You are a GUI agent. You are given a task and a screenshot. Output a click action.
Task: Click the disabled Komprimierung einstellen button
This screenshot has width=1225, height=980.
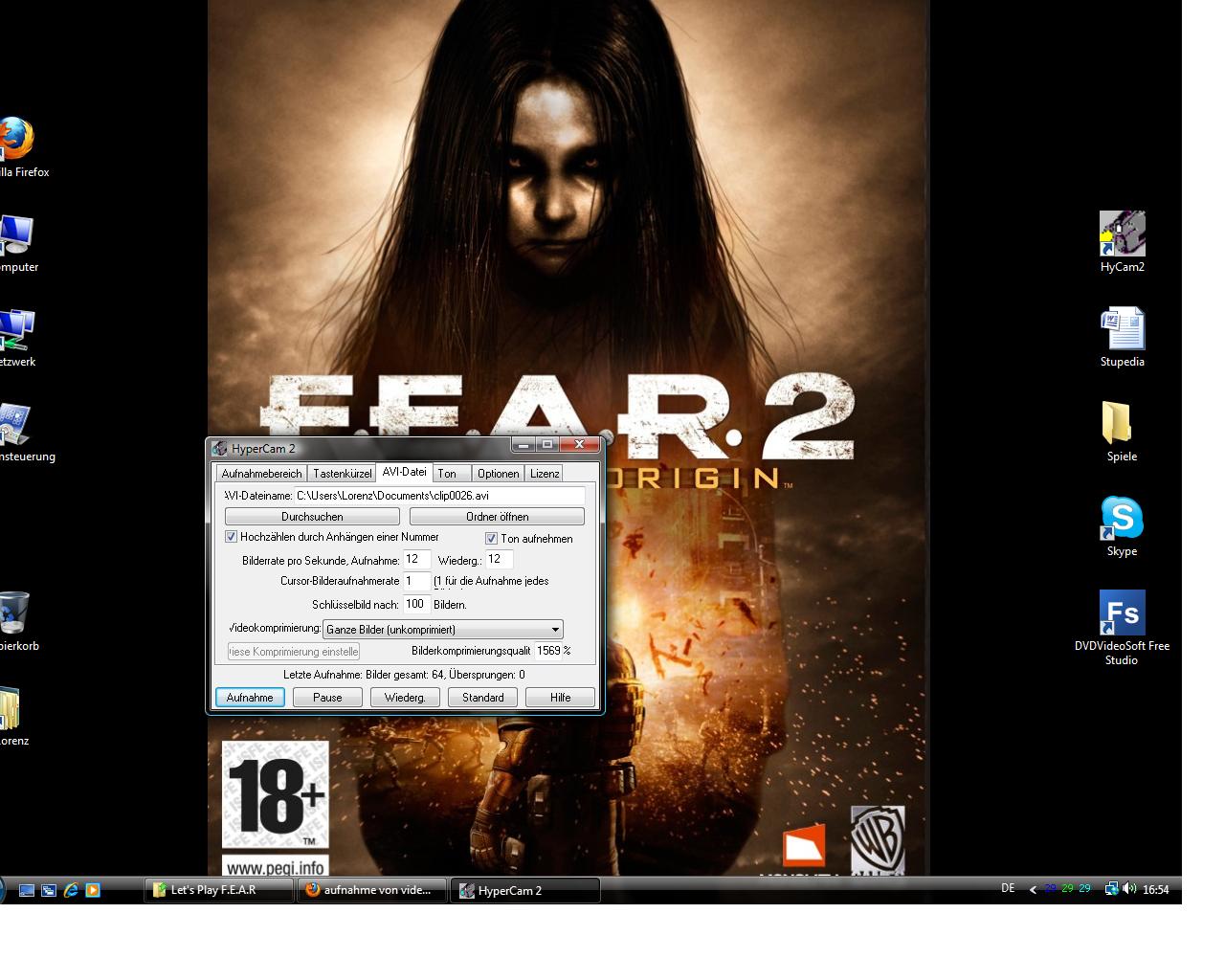294,652
